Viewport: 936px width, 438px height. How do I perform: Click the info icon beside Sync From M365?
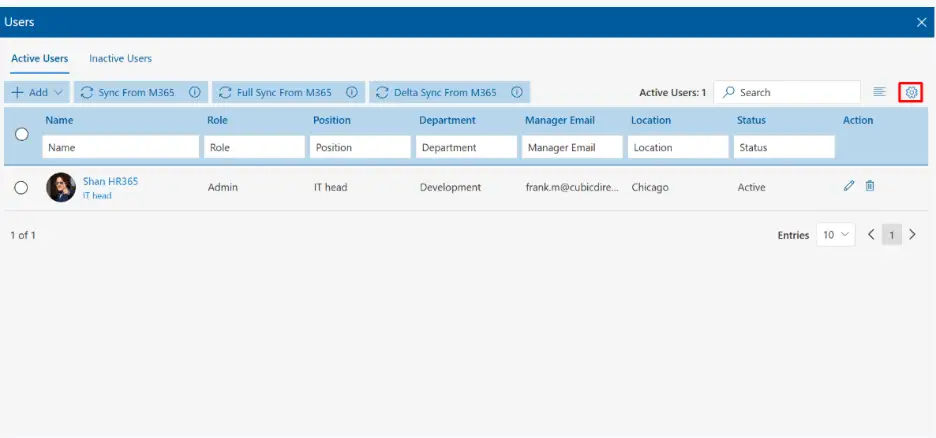(x=195, y=92)
